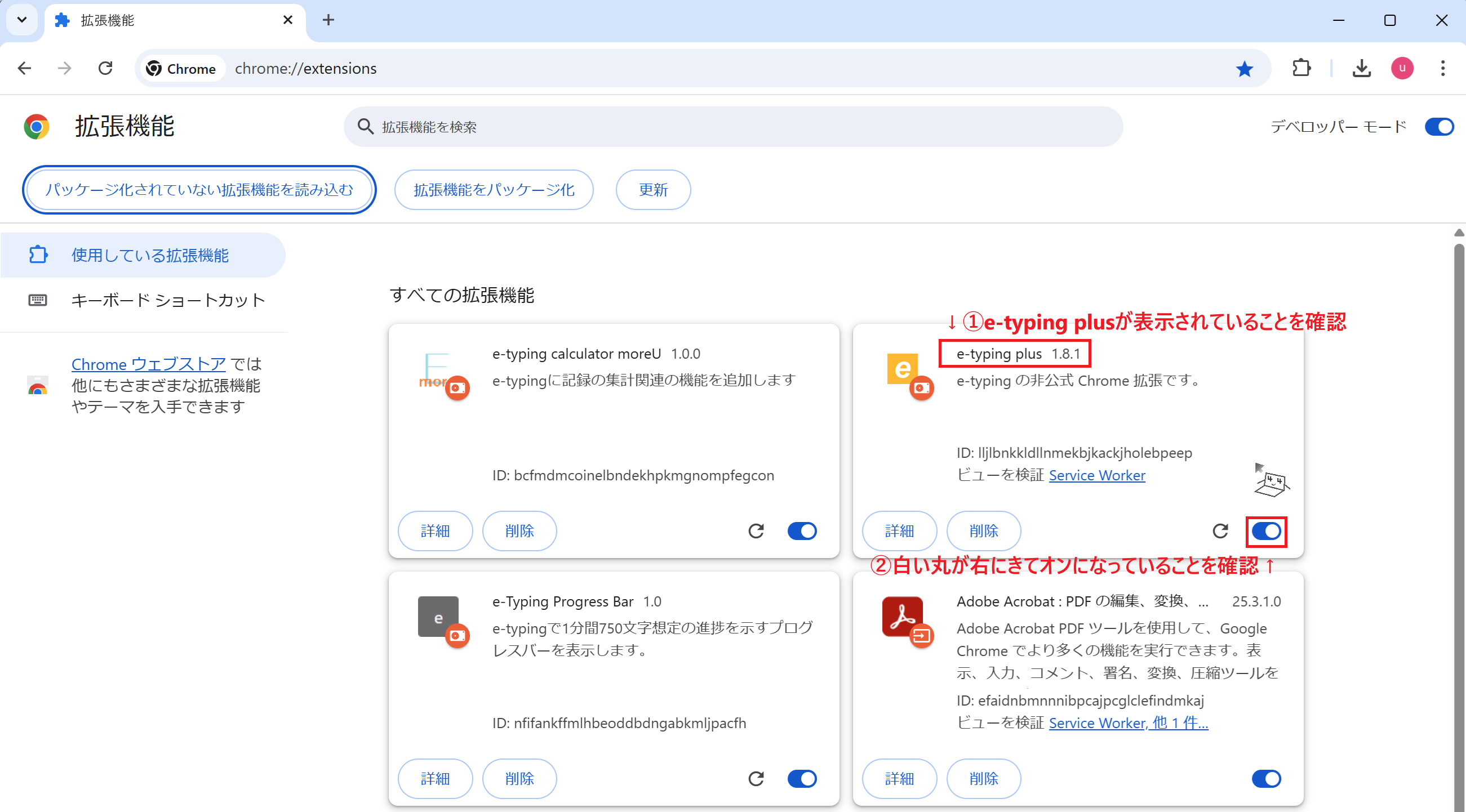Click the ID: bcfmdmcoinelbndekhpkmgnompfegcon text
Viewport: 1466px width, 812px height.
tap(633, 475)
